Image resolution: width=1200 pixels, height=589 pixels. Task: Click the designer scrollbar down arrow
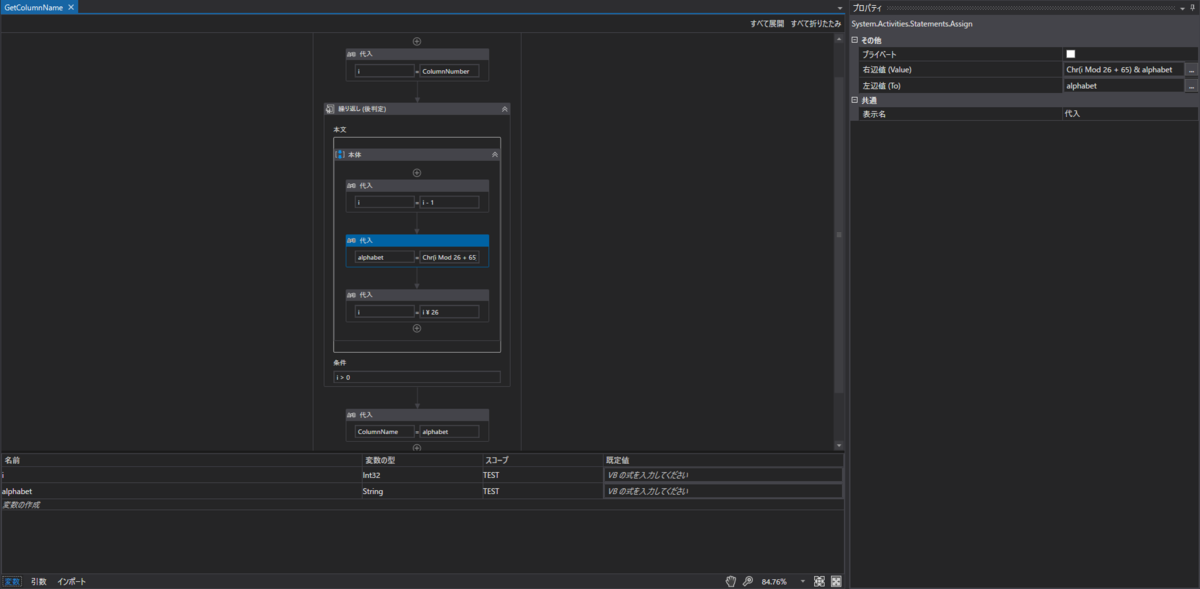point(840,444)
